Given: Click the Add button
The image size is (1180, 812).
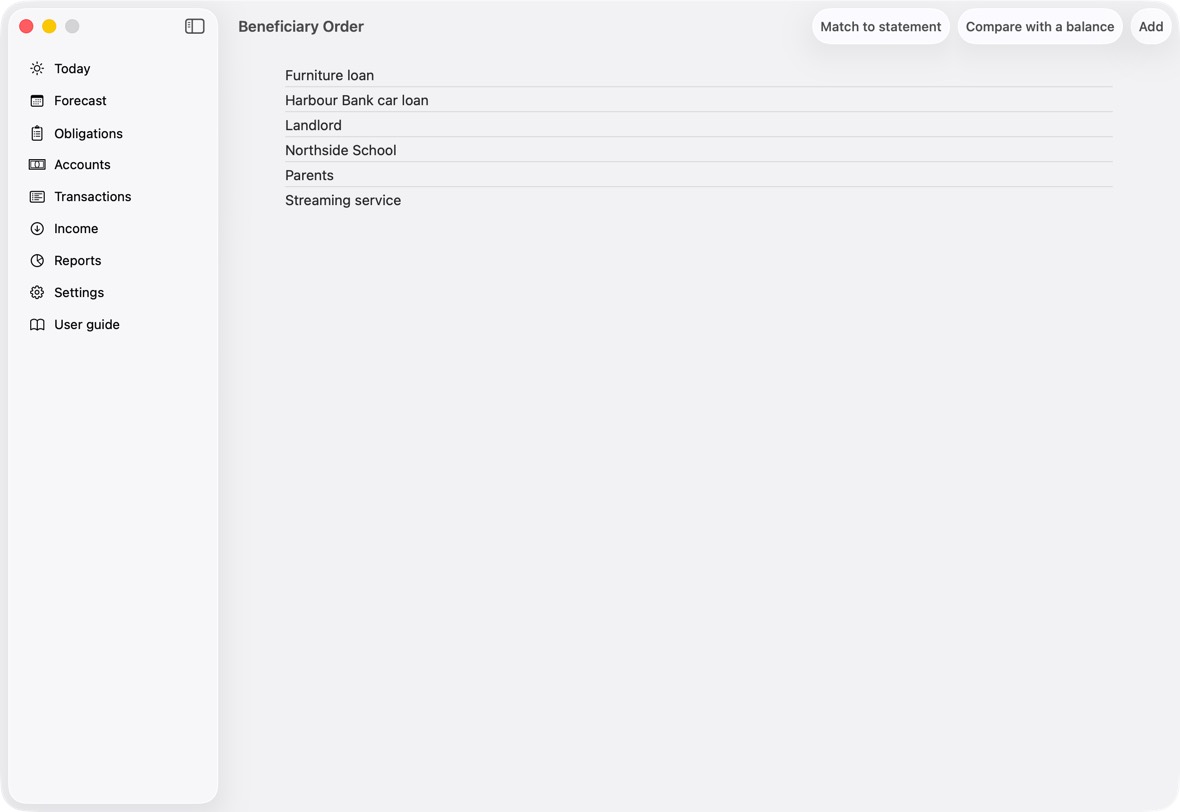Looking at the screenshot, I should tap(1151, 26).
